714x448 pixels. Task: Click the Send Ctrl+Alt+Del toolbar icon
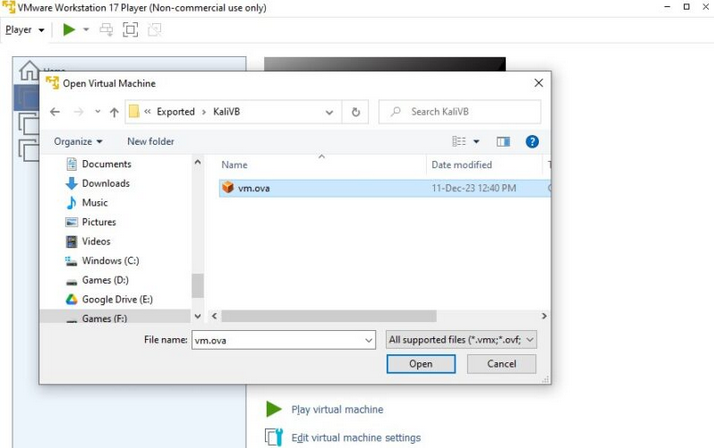(x=107, y=30)
